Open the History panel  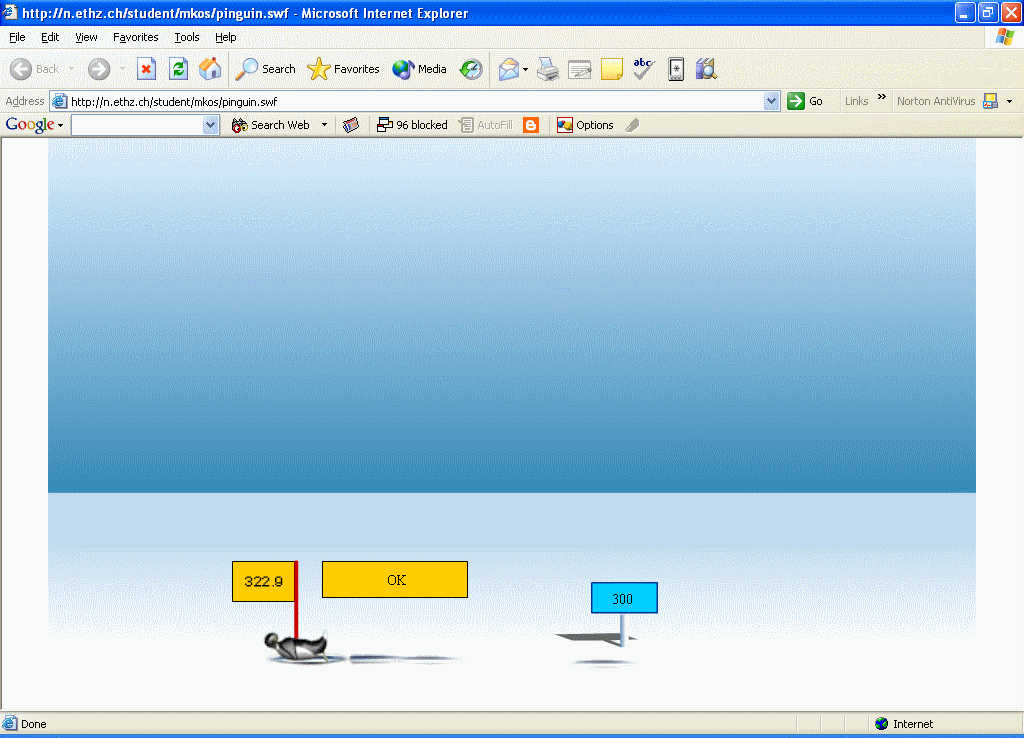point(471,69)
